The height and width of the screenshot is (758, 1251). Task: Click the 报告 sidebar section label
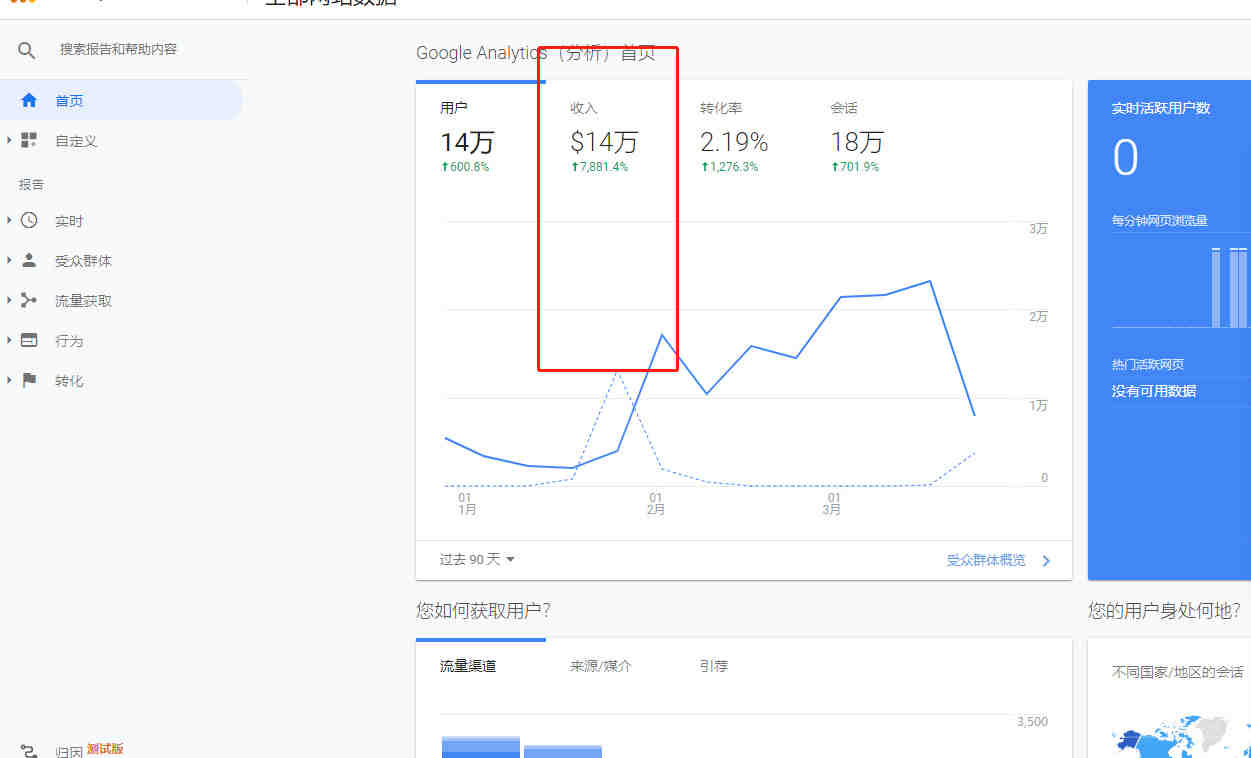coord(31,185)
